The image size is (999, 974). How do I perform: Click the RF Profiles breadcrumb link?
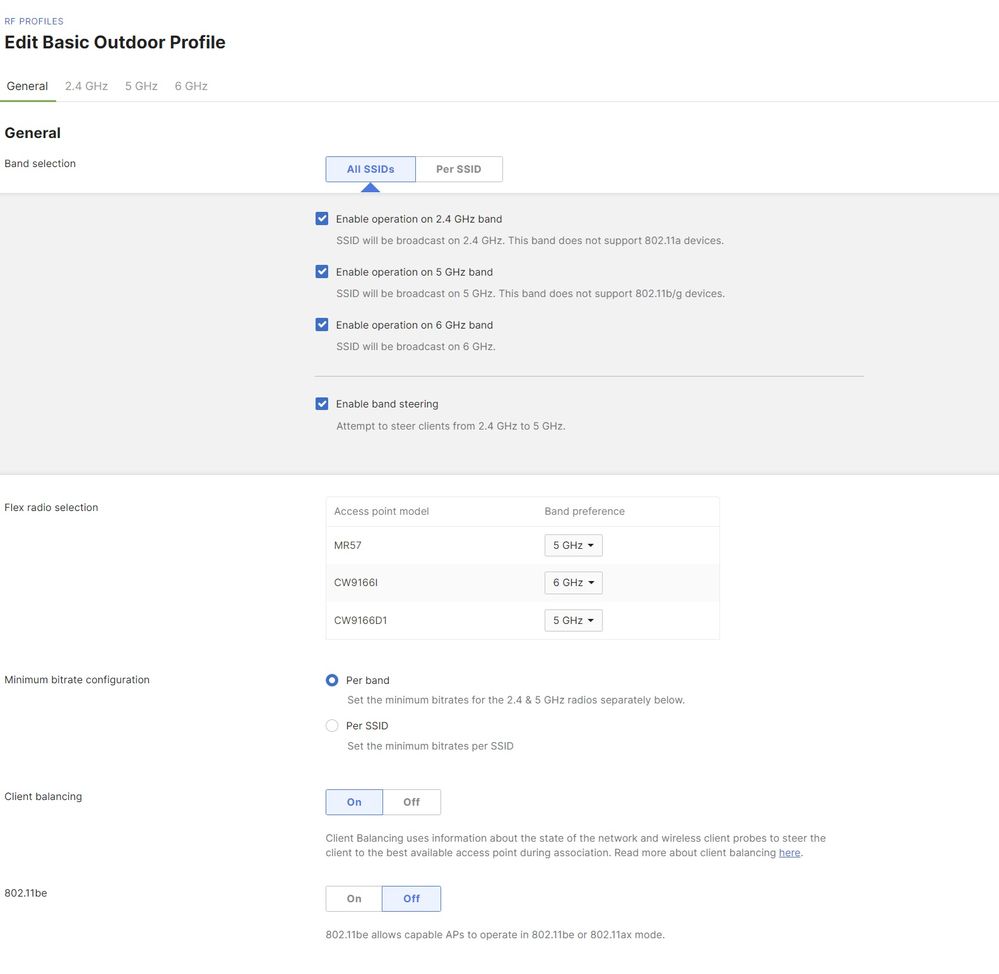pyautogui.click(x=34, y=21)
